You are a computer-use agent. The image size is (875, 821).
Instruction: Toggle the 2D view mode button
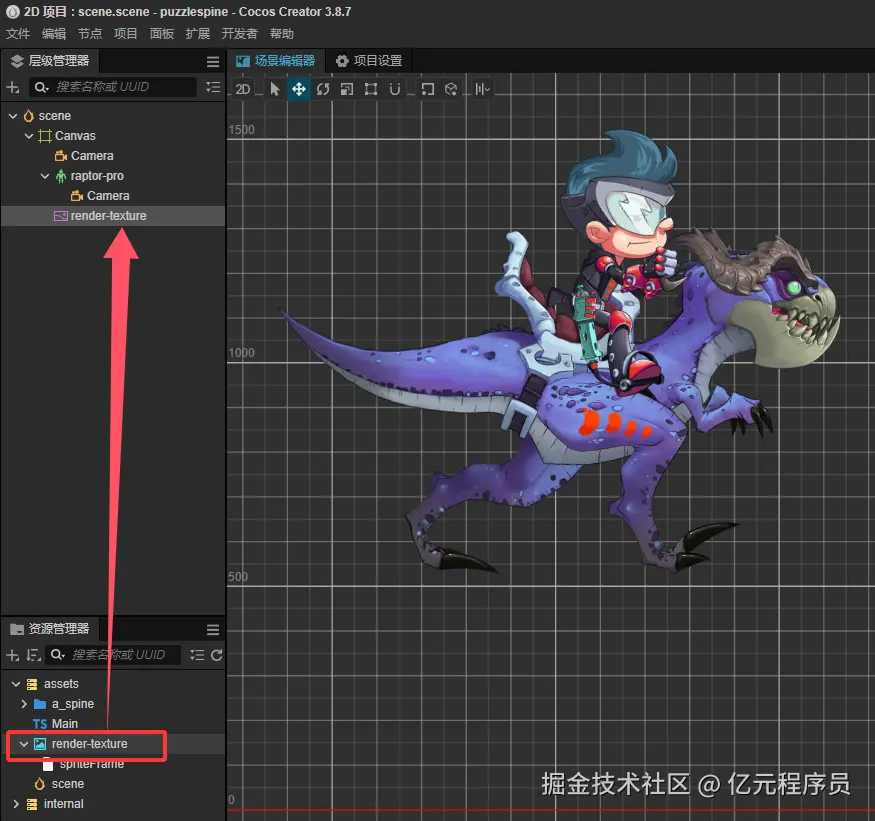243,89
